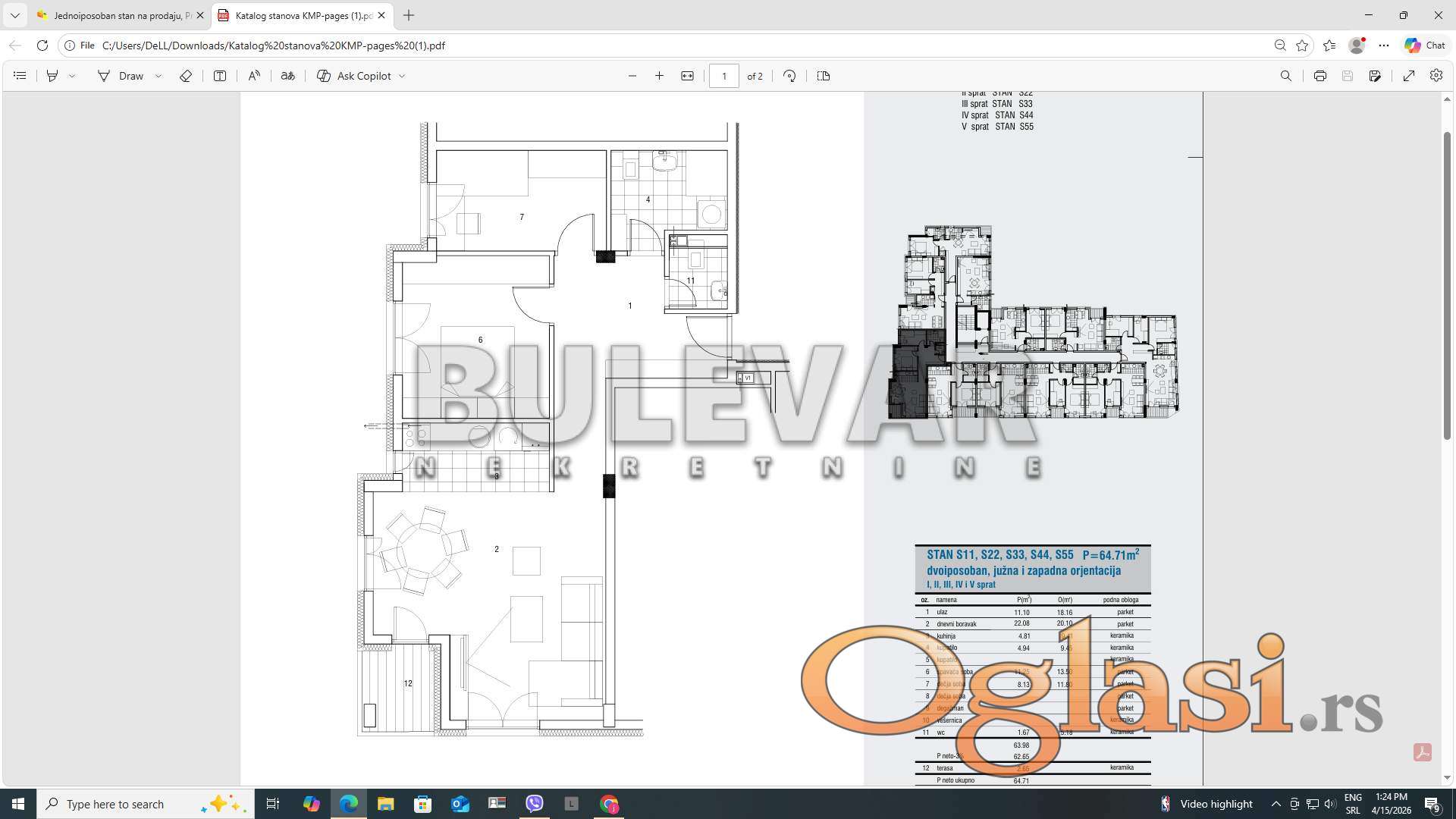Expand the Highlight color dropdown
Screen dimensions: 1456x819
[x=72, y=76]
